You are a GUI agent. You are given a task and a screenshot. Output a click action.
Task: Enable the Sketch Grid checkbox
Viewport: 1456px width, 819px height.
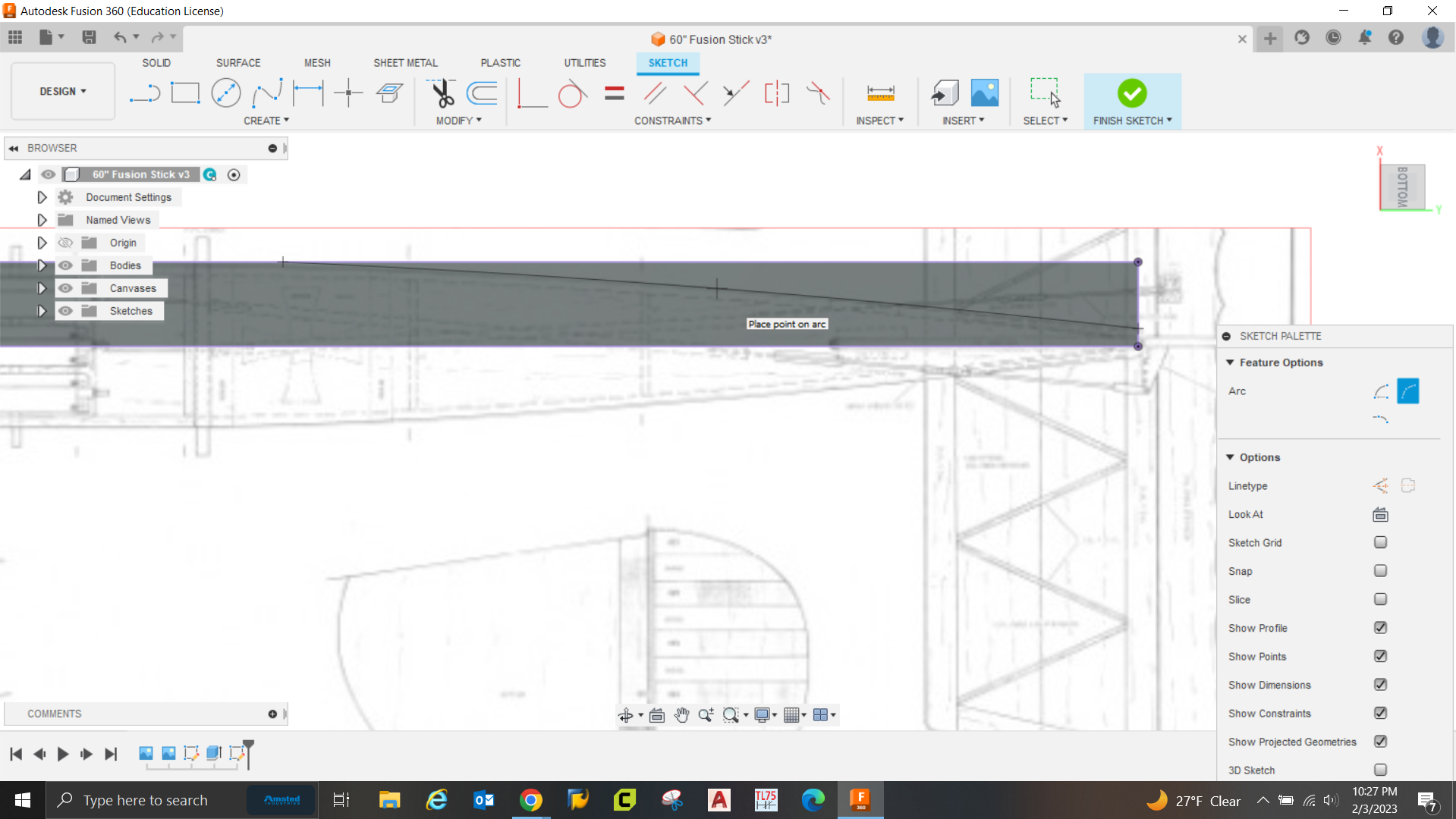pos(1380,543)
